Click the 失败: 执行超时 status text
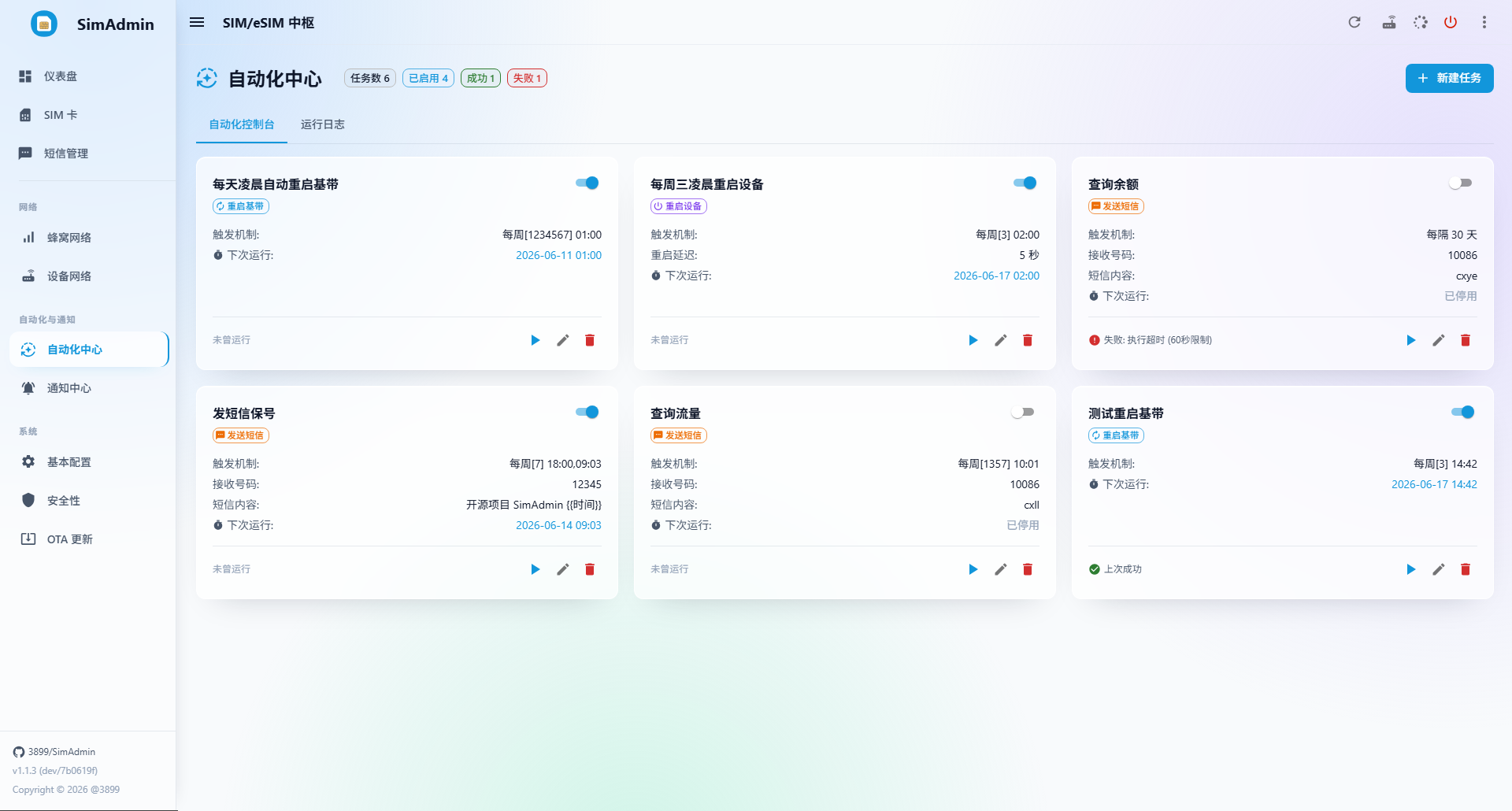This screenshot has width=1512, height=811. 1158,340
